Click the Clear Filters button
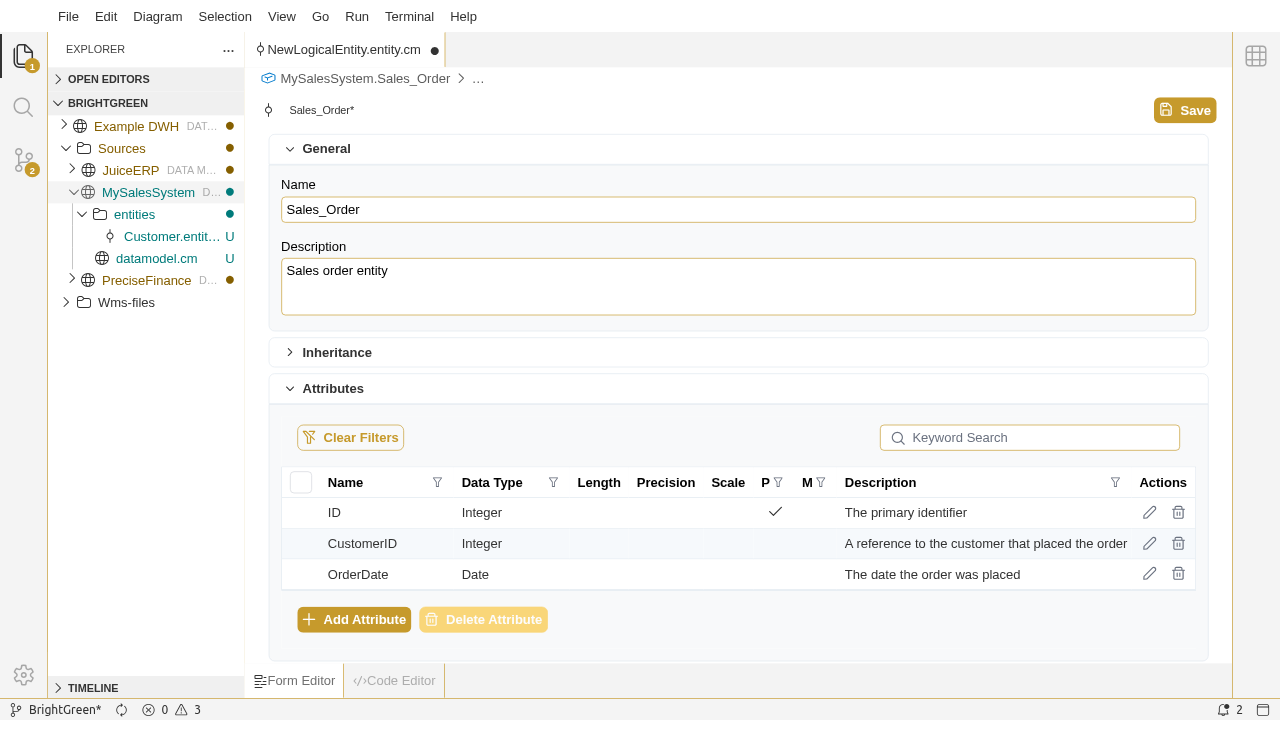Image resolution: width=1280 pixels, height=750 pixels. (x=350, y=438)
